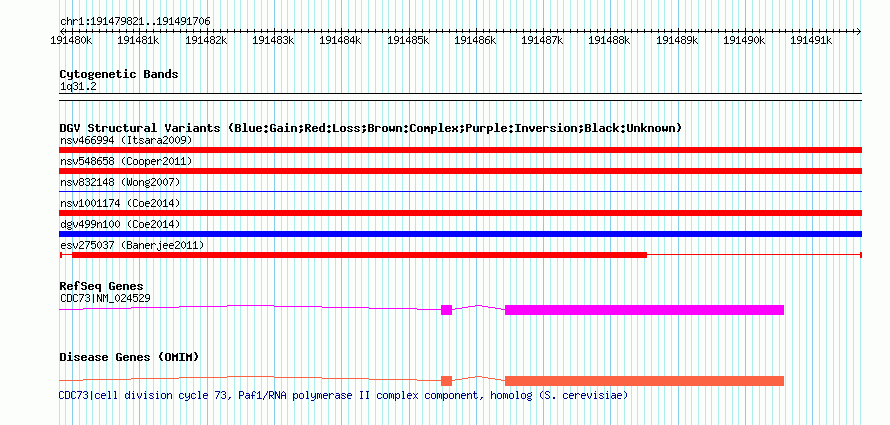Click the 1q31.2 cytogenetic band label
The image size is (890, 425).
pyautogui.click(x=78, y=87)
